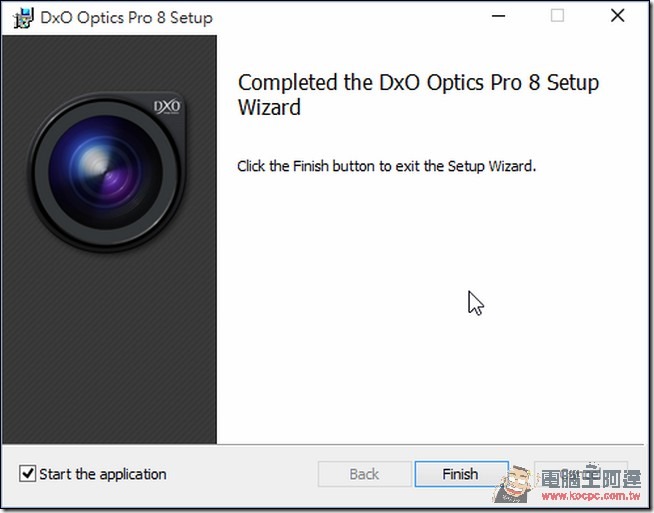Click the disabled Back button
Screen dimensions: 654x513
pos(365,474)
